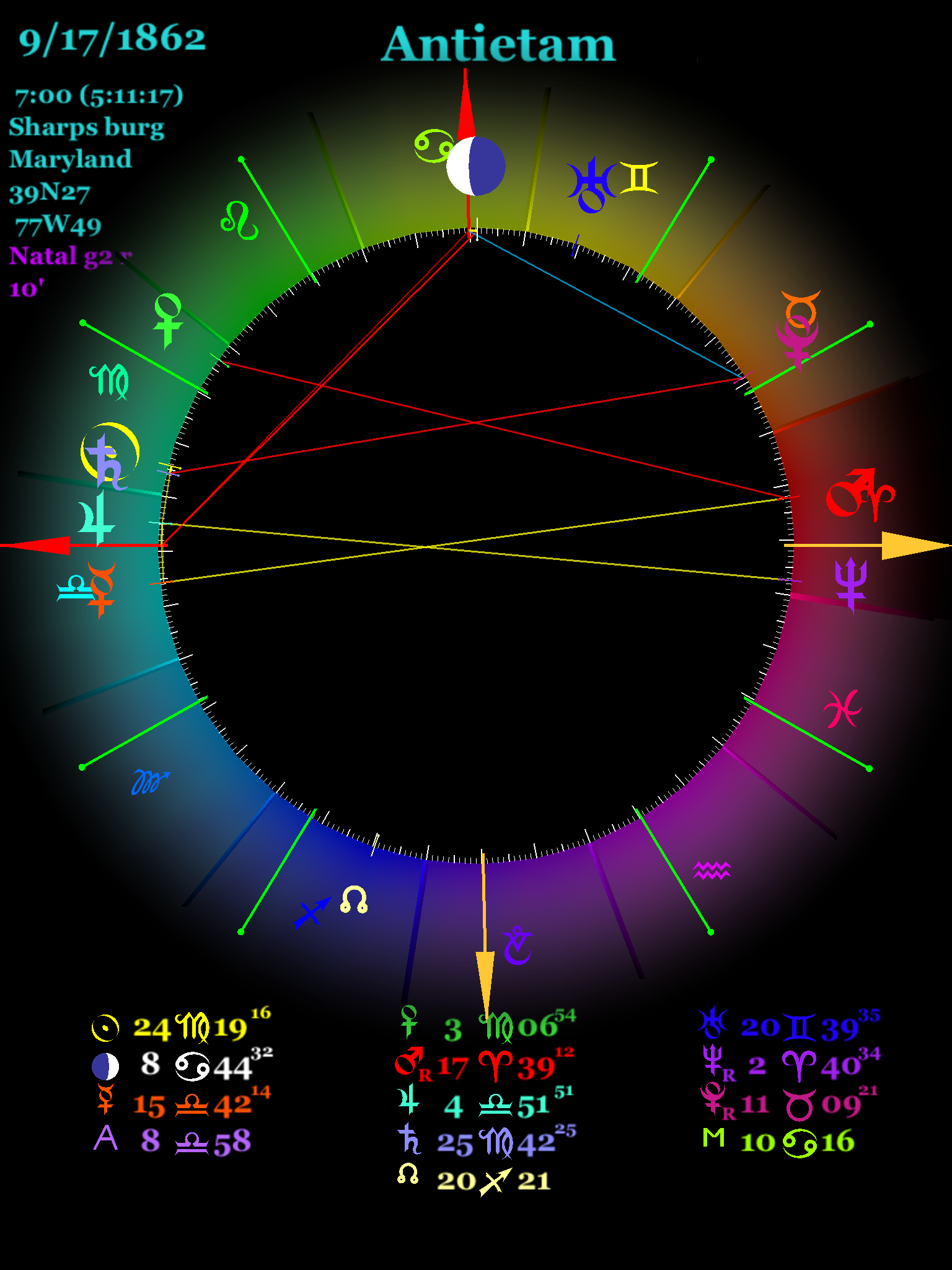
Task: Click the yellow Gemini sign on the wheel
Action: [x=638, y=178]
